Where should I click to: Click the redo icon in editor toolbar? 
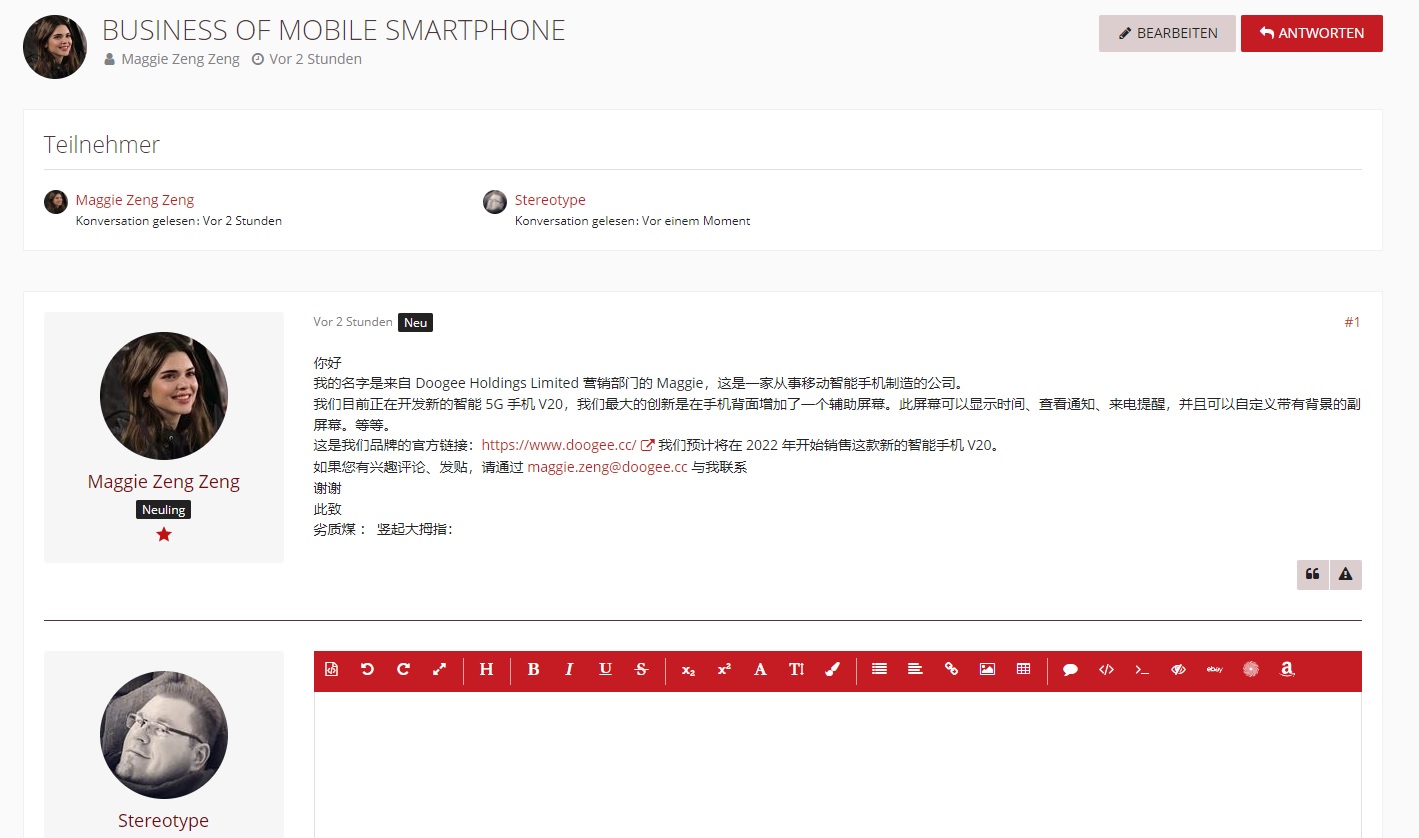pos(403,669)
